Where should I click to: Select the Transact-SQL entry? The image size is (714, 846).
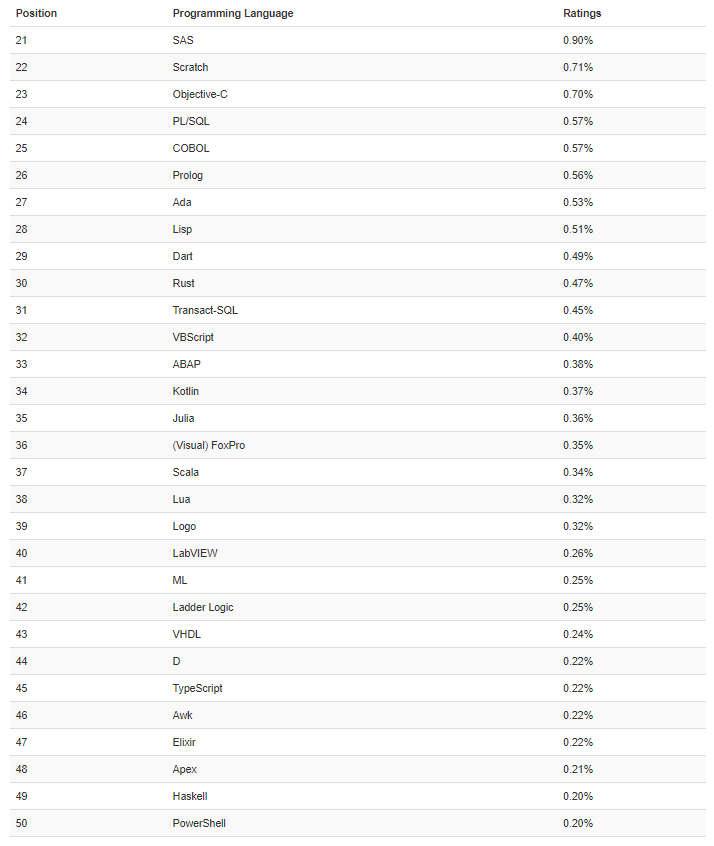(x=205, y=310)
